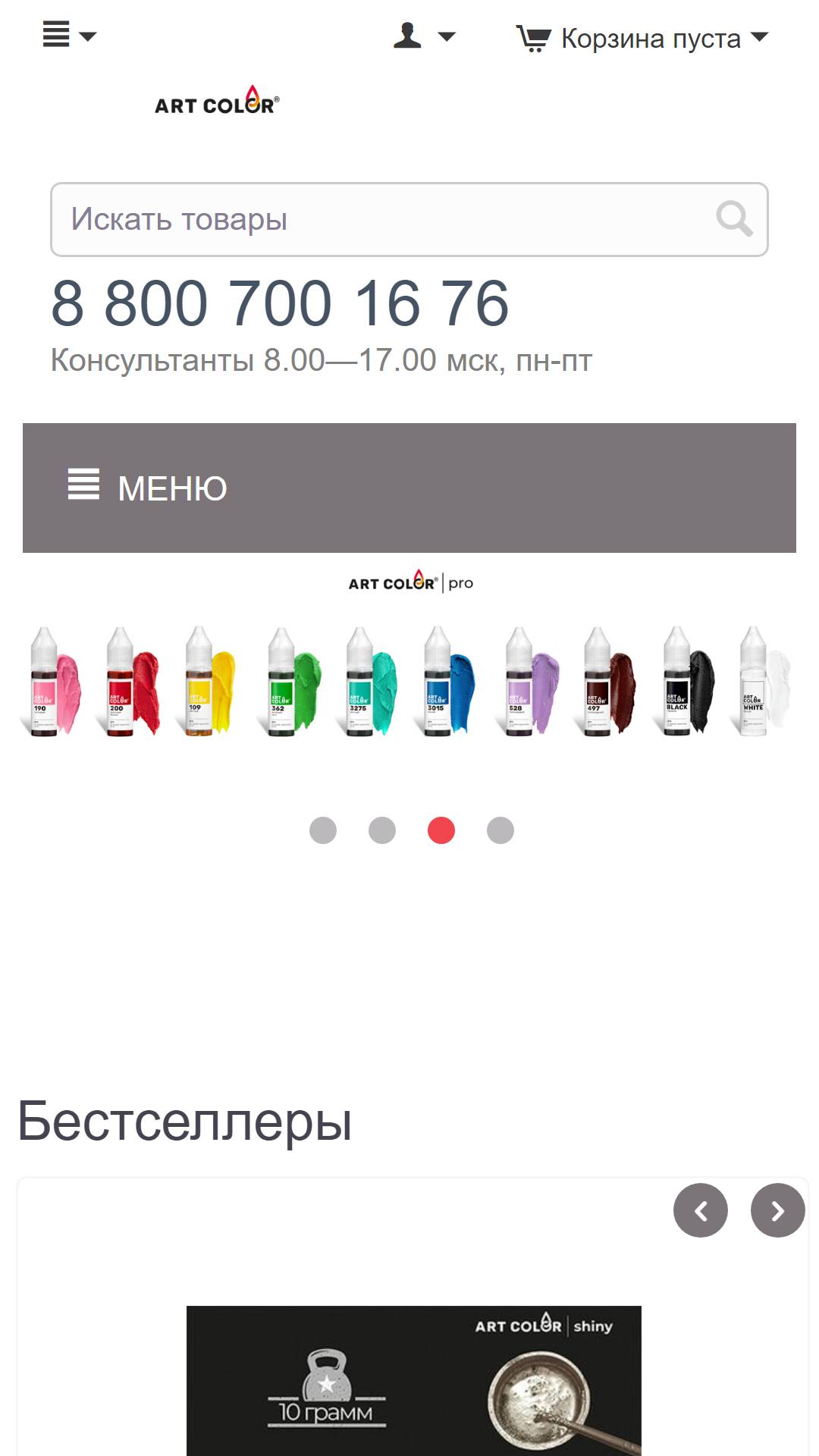
Task: Show next bestseller with right arrow
Action: point(778,1210)
